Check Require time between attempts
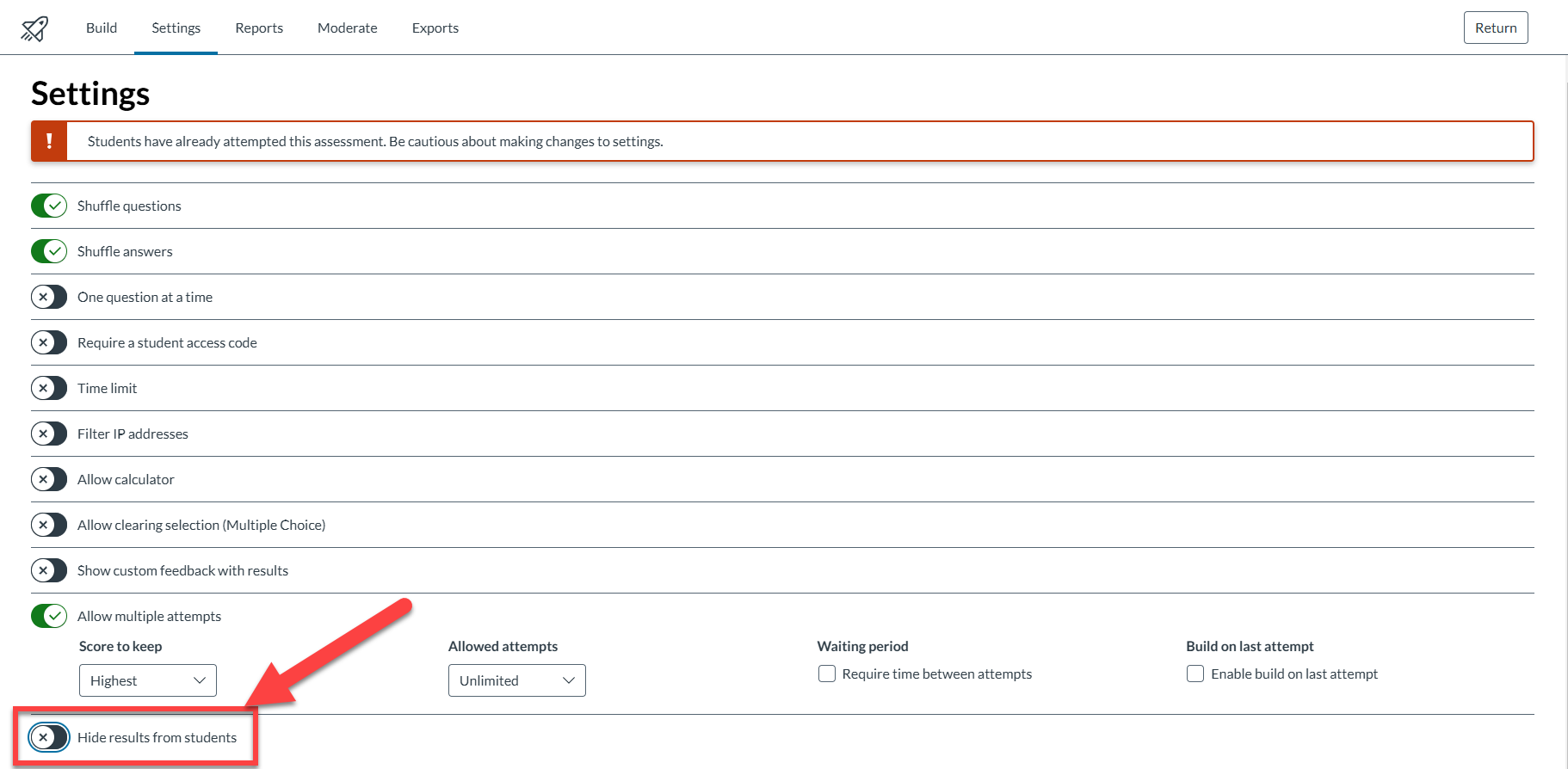Screen dimensions: 1568x769 (827, 674)
